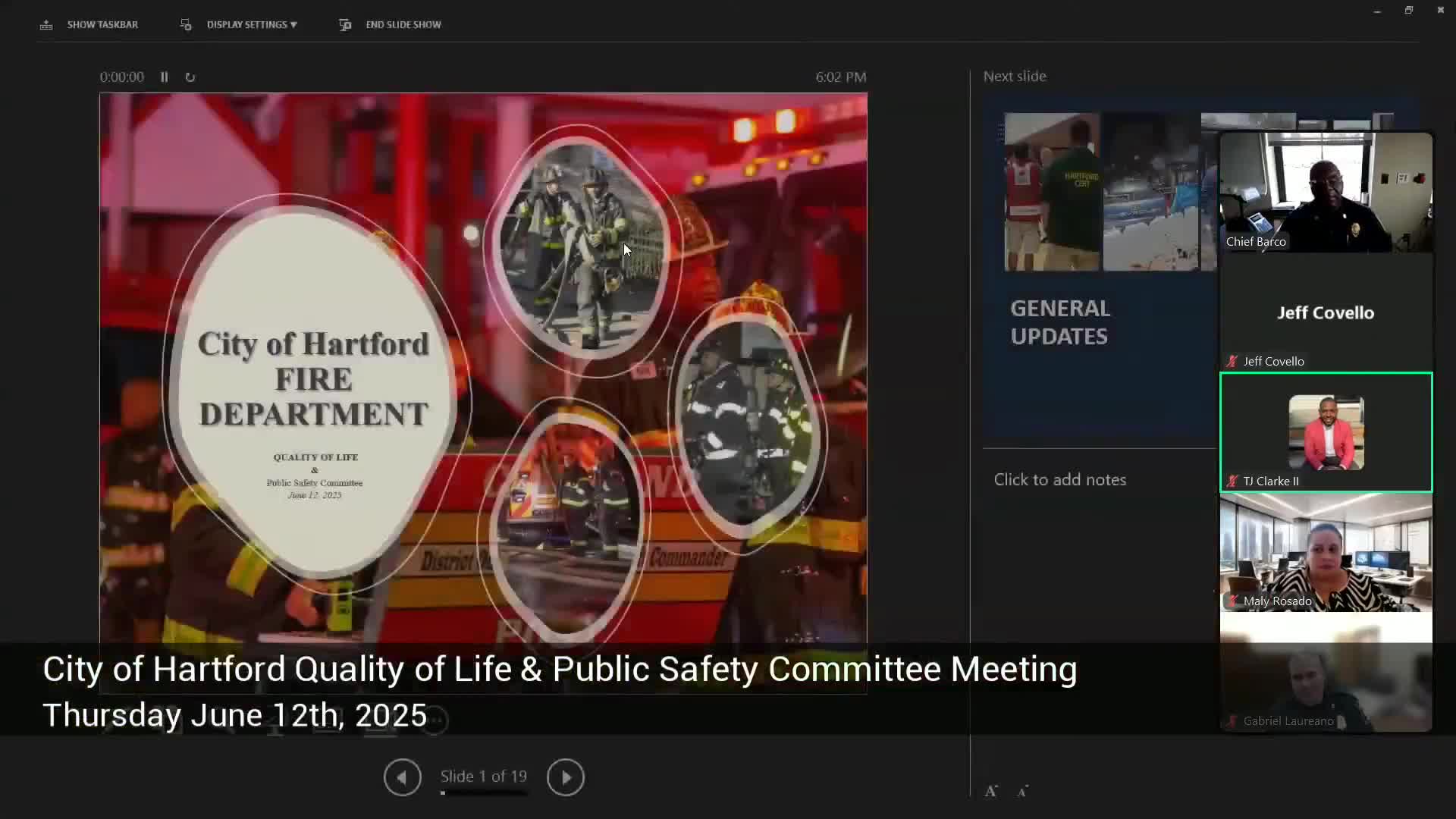Viewport: 1456px width, 819px height.
Task: Click the 0:00:00 elapsed timer
Action: pos(121,77)
